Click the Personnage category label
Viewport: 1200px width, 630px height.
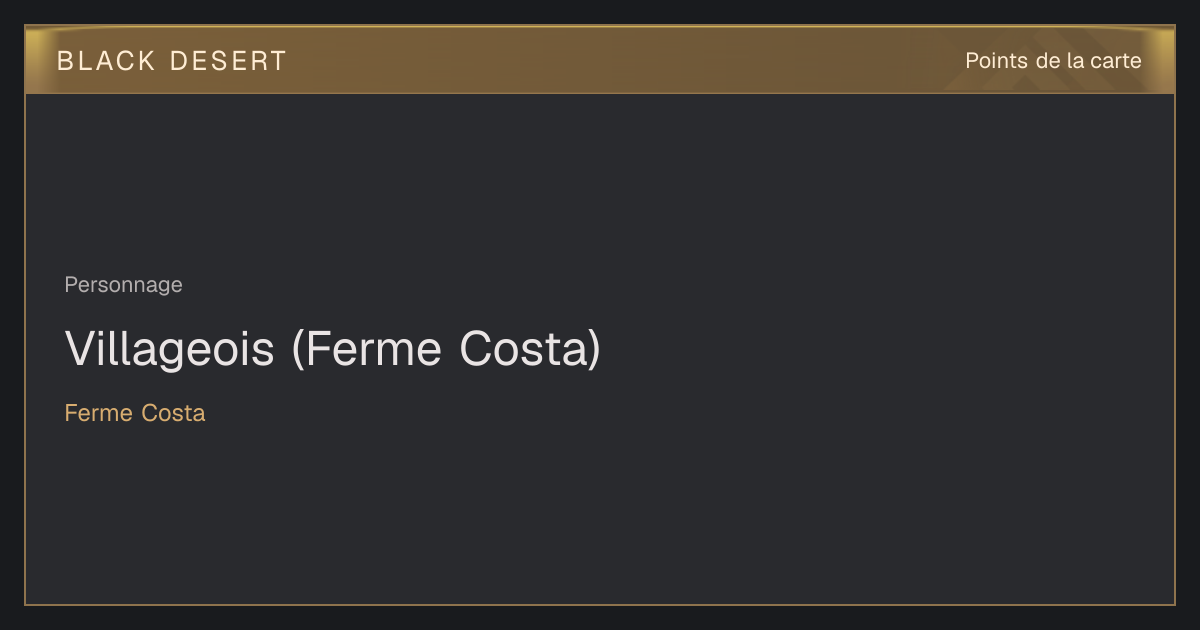pyautogui.click(x=123, y=285)
